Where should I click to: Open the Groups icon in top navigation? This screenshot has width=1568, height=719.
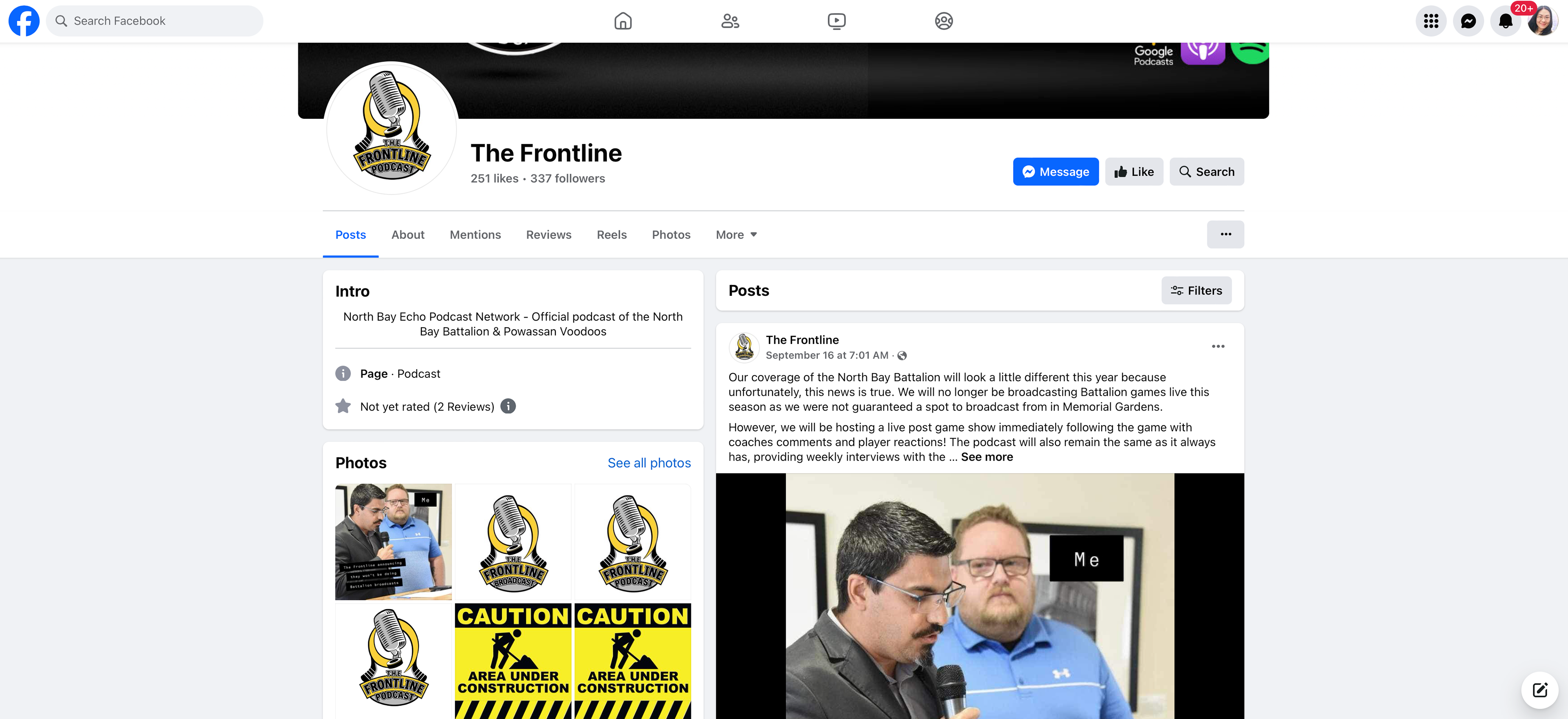point(944,21)
